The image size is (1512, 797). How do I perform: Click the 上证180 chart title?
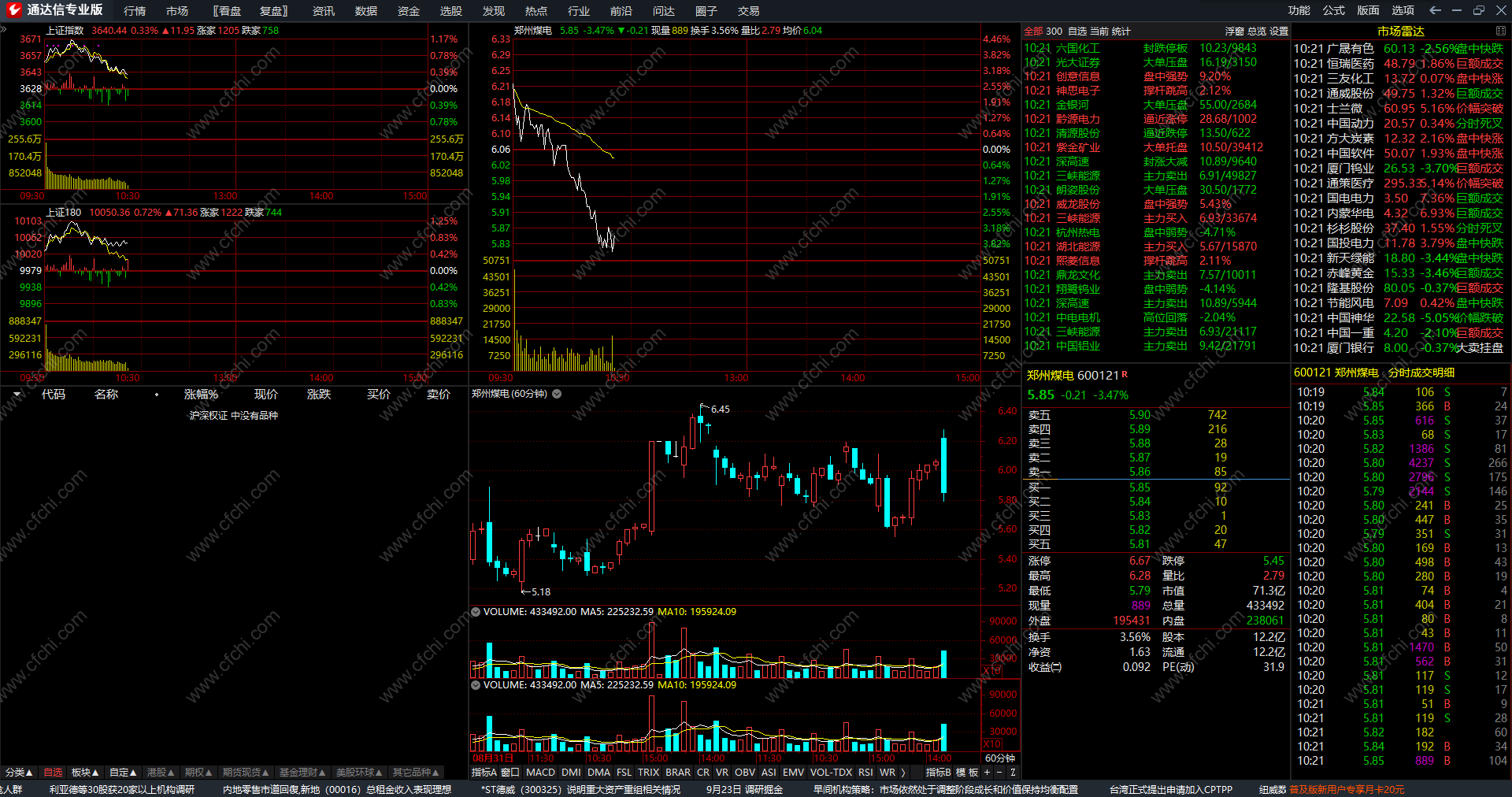point(63,212)
